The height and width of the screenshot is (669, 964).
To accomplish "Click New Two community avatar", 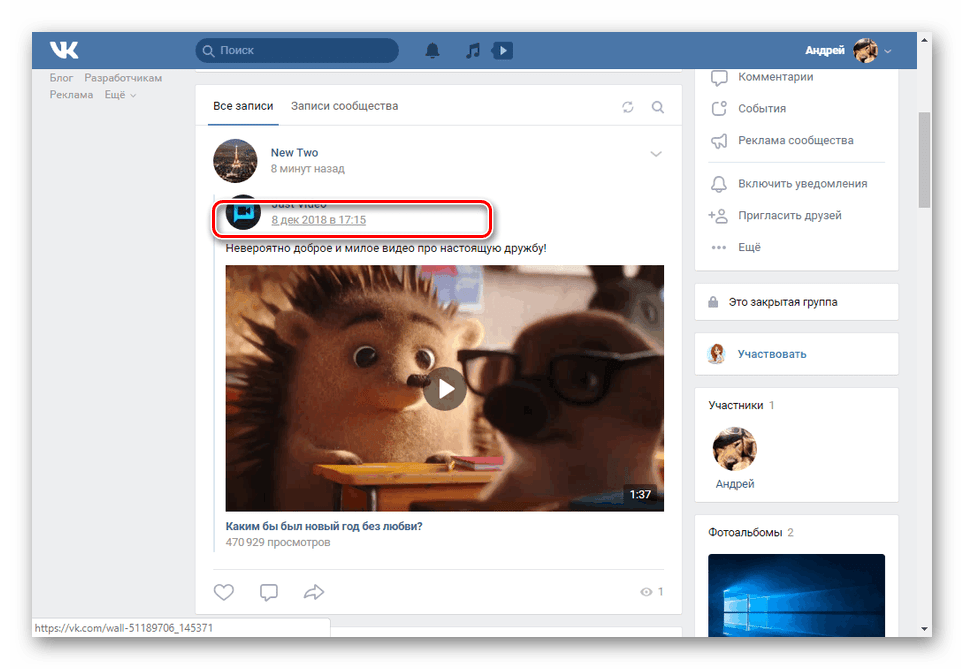I will click(235, 160).
